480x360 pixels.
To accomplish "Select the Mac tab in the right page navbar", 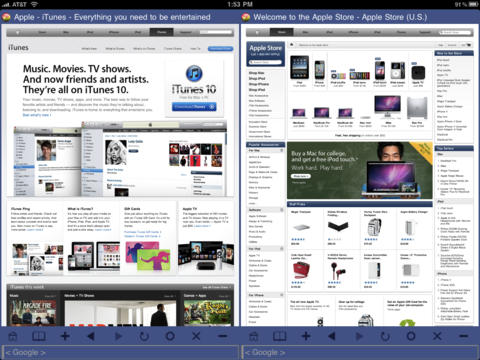I will point(305,32).
